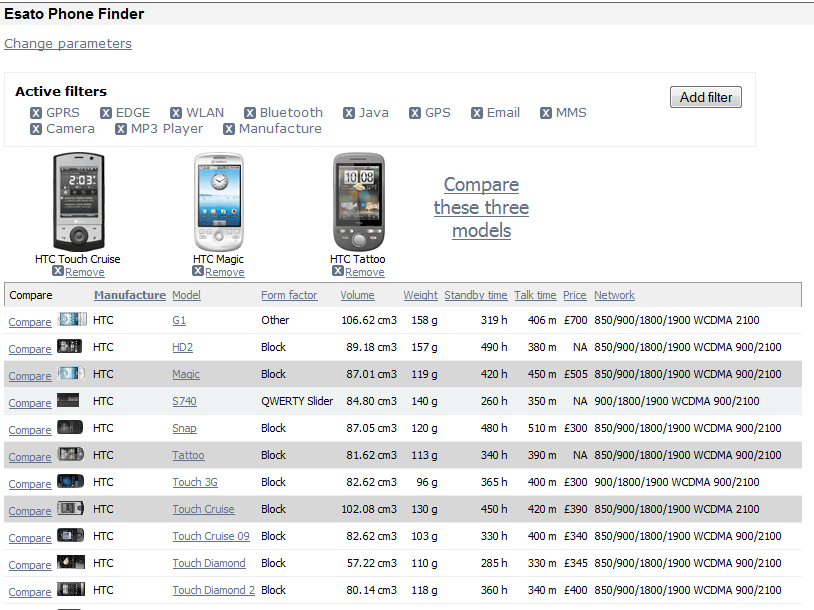
Task: Click the G1 row thumbnail
Action: [72, 319]
